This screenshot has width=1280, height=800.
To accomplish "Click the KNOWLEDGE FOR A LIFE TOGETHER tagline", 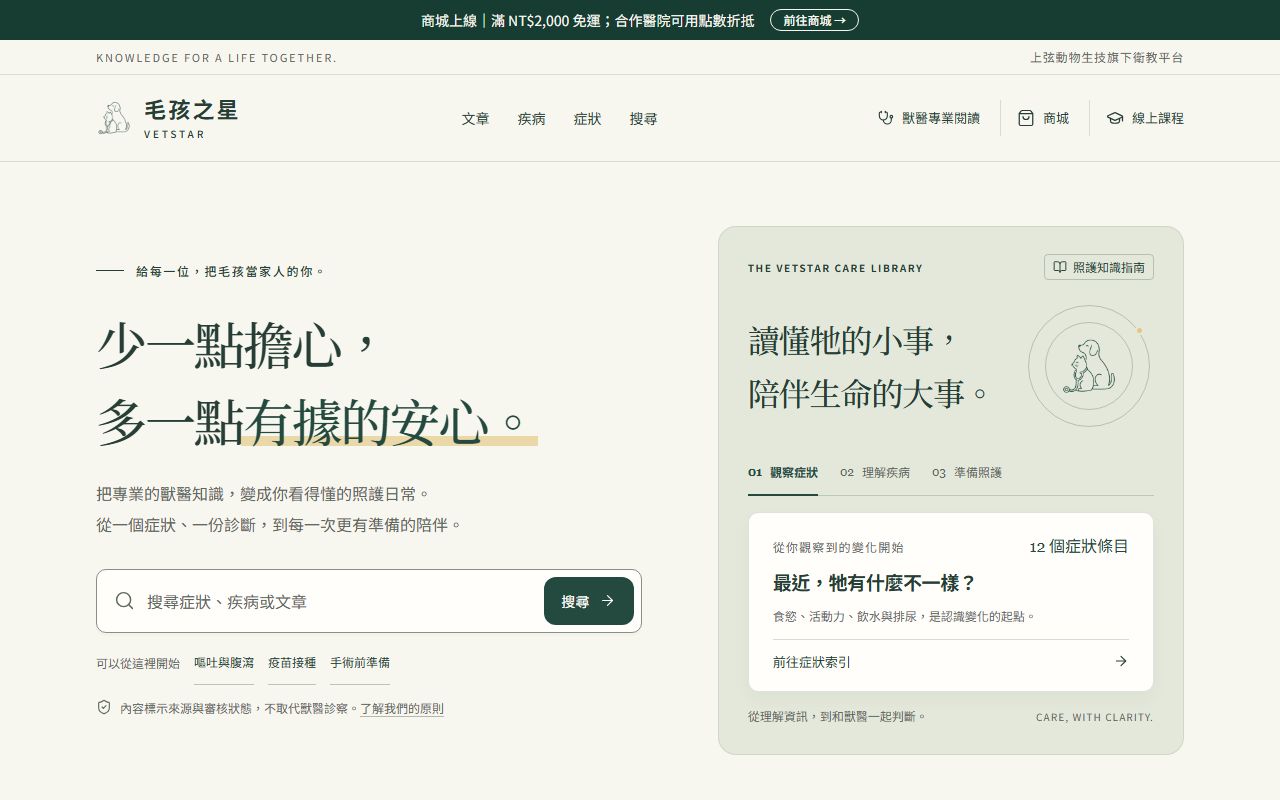I will click(x=216, y=58).
